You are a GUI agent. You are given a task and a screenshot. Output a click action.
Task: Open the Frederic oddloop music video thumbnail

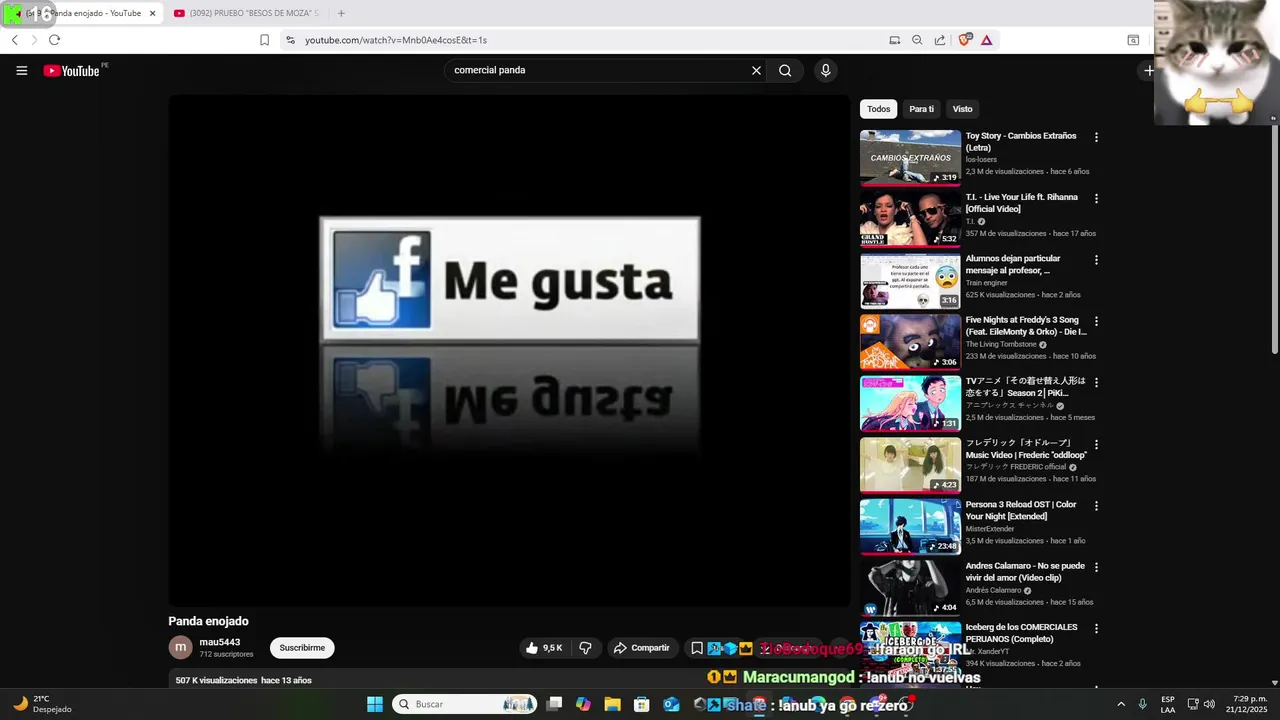pos(910,464)
